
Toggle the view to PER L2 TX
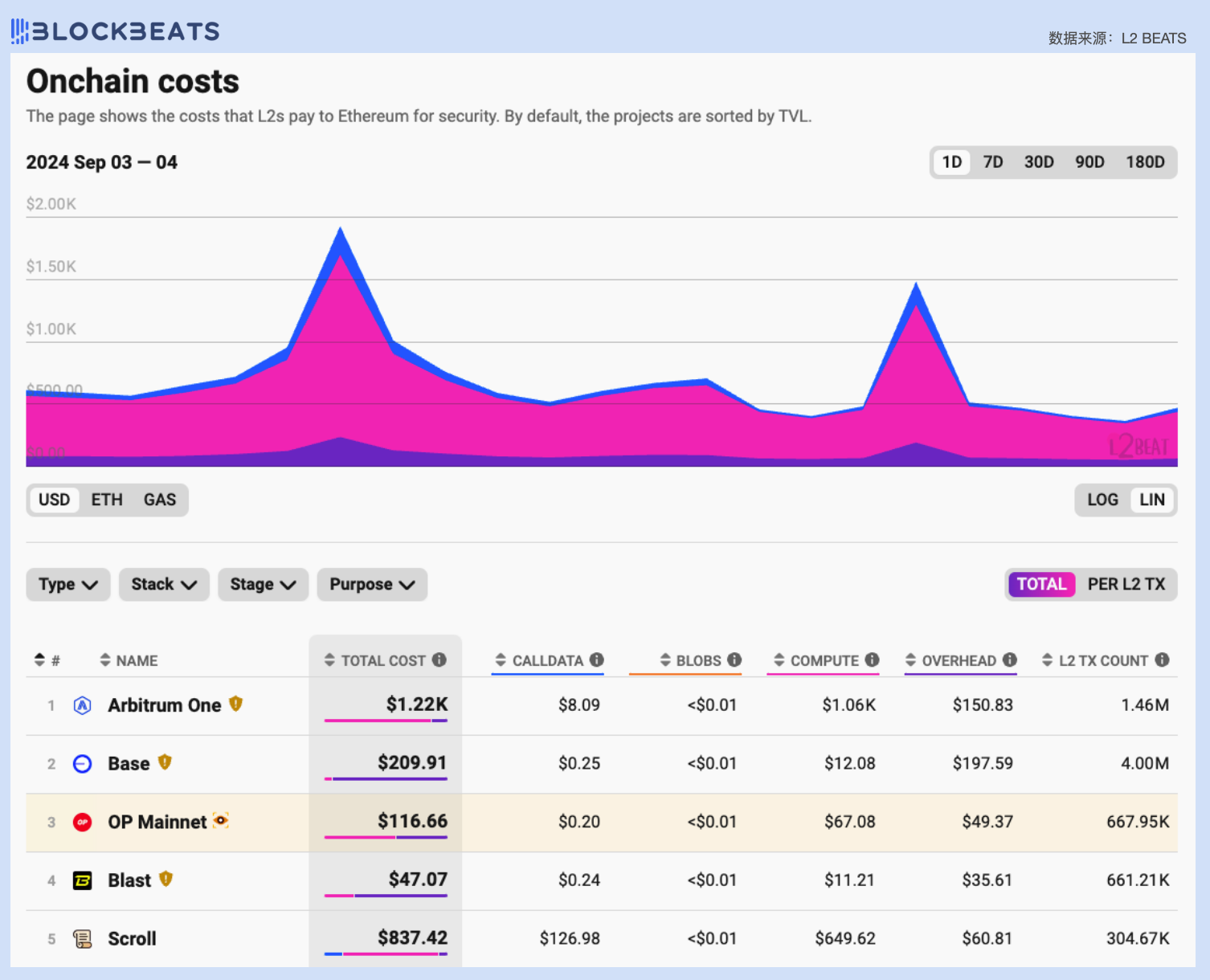[1126, 584]
